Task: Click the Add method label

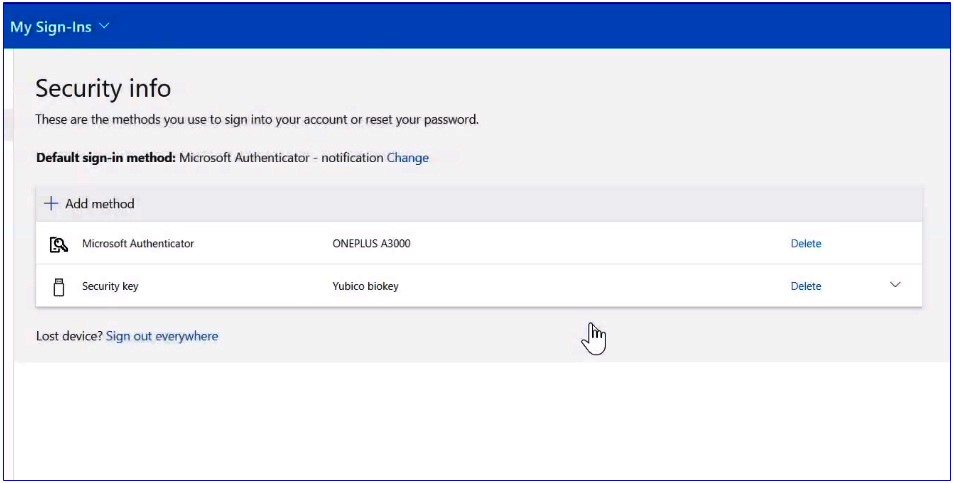Action: click(x=100, y=204)
